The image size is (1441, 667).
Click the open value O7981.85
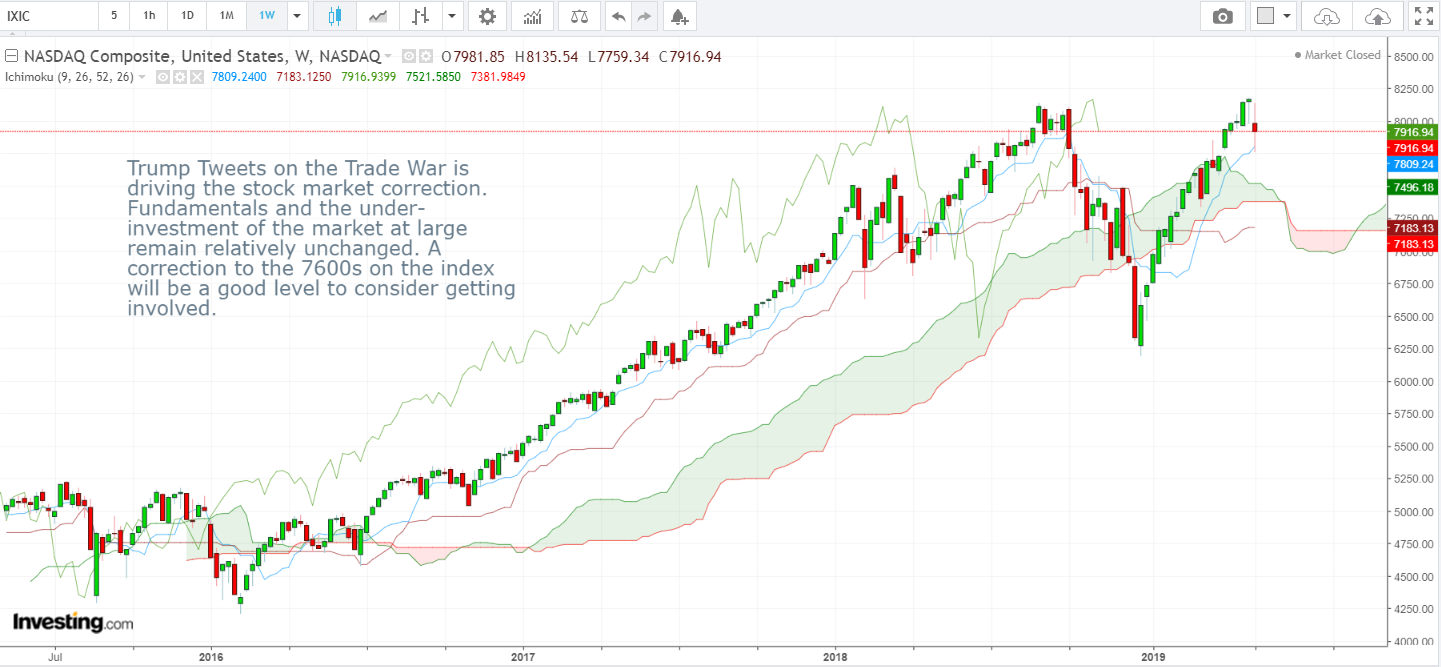[x=473, y=57]
